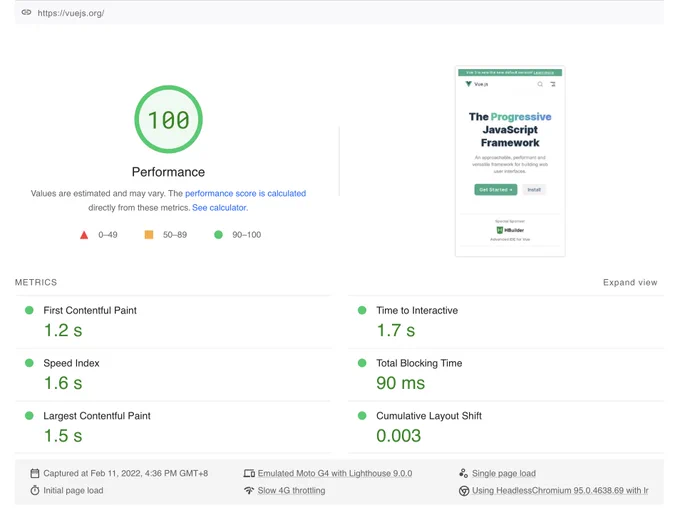The image size is (680, 510).
Task: Click the green circle 90–100 legend icon
Action: 219,235
